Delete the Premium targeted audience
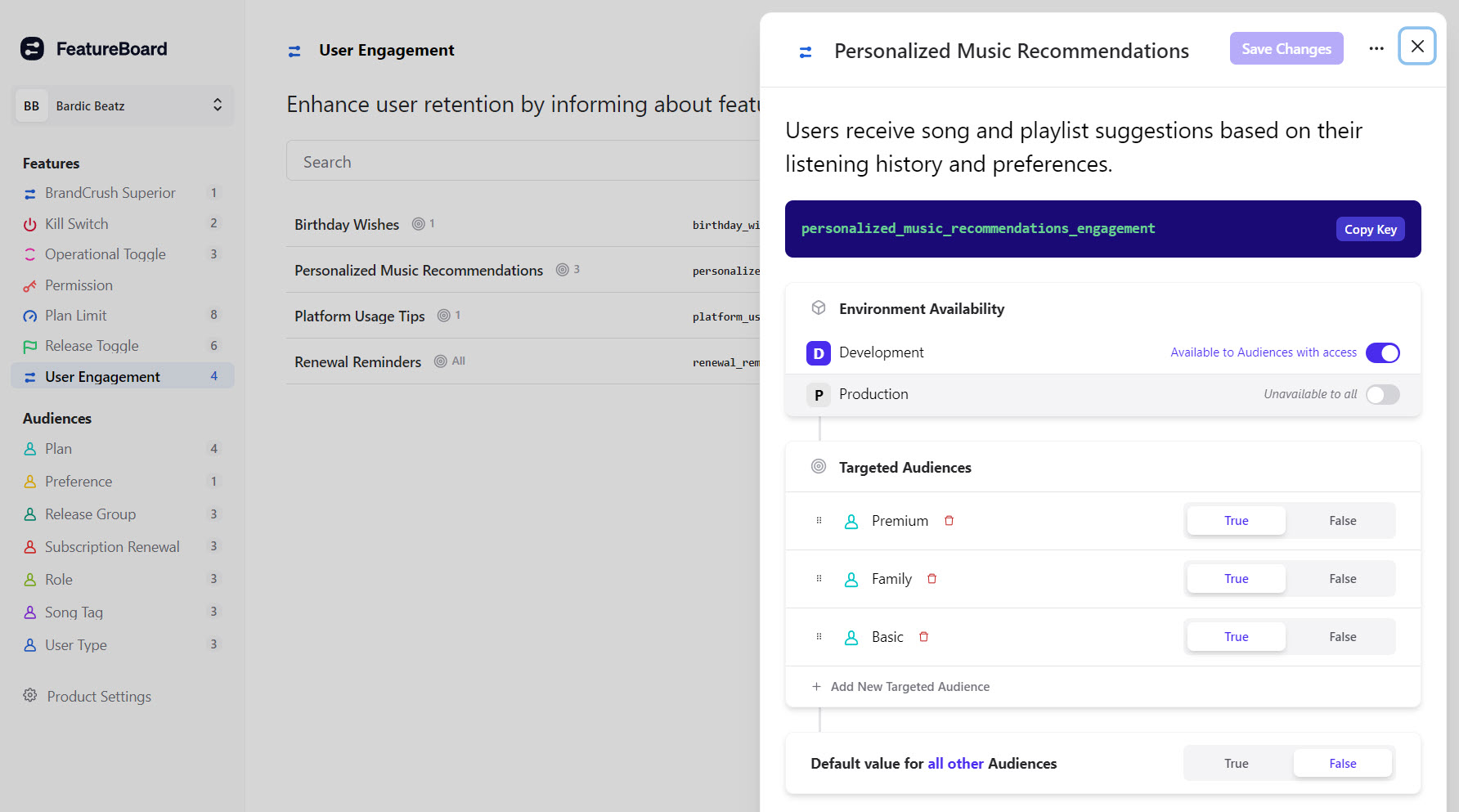Screen dimensions: 1459x812 pyautogui.click(x=949, y=520)
